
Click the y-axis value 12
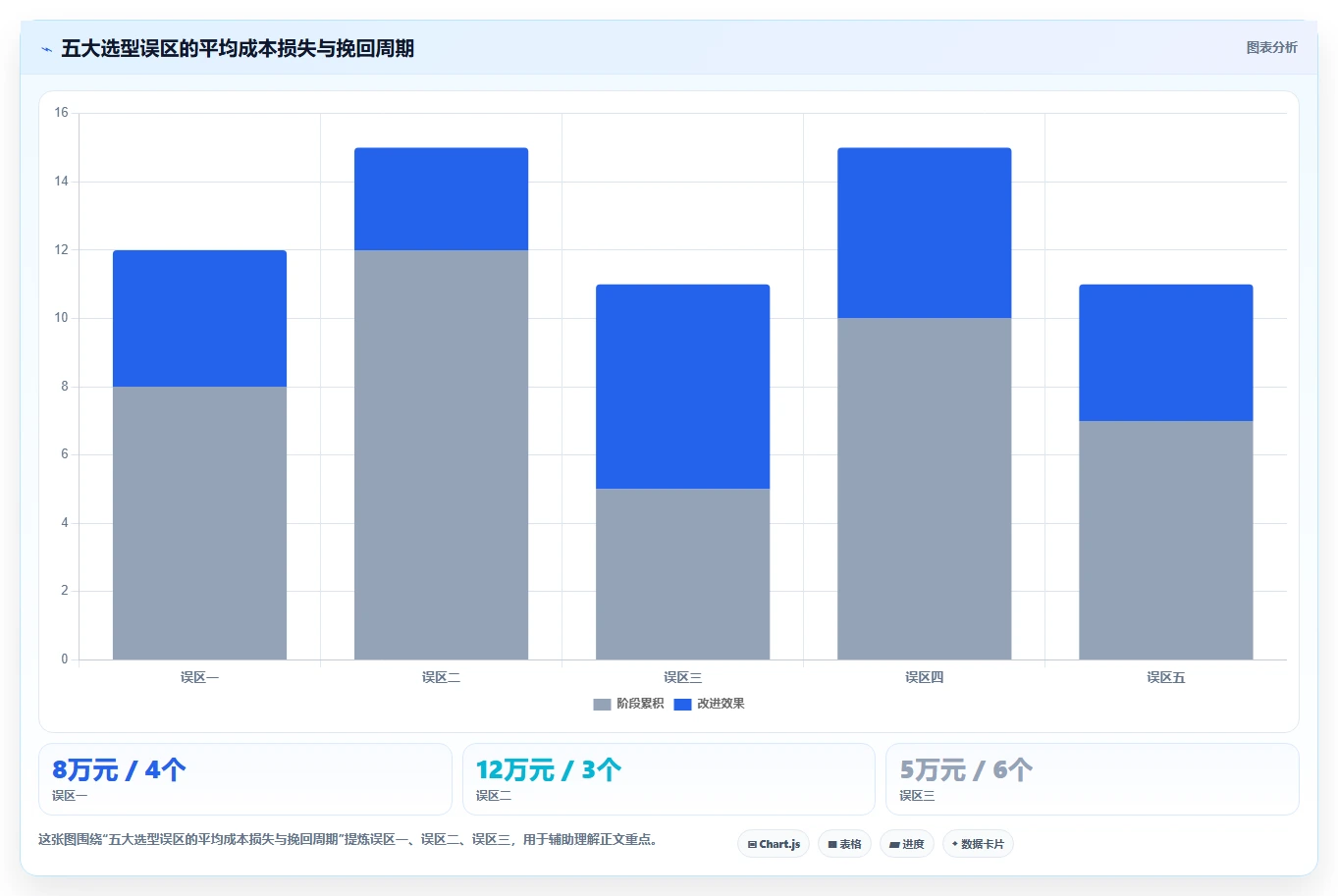click(x=62, y=250)
